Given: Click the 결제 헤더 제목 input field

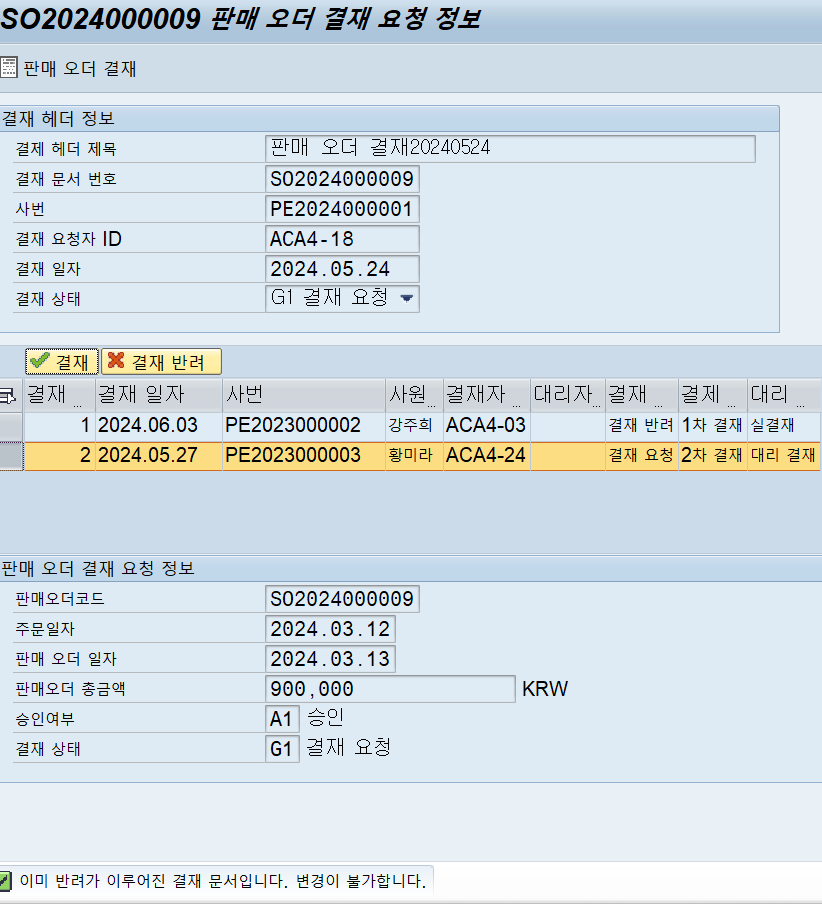Looking at the screenshot, I should [x=510, y=149].
